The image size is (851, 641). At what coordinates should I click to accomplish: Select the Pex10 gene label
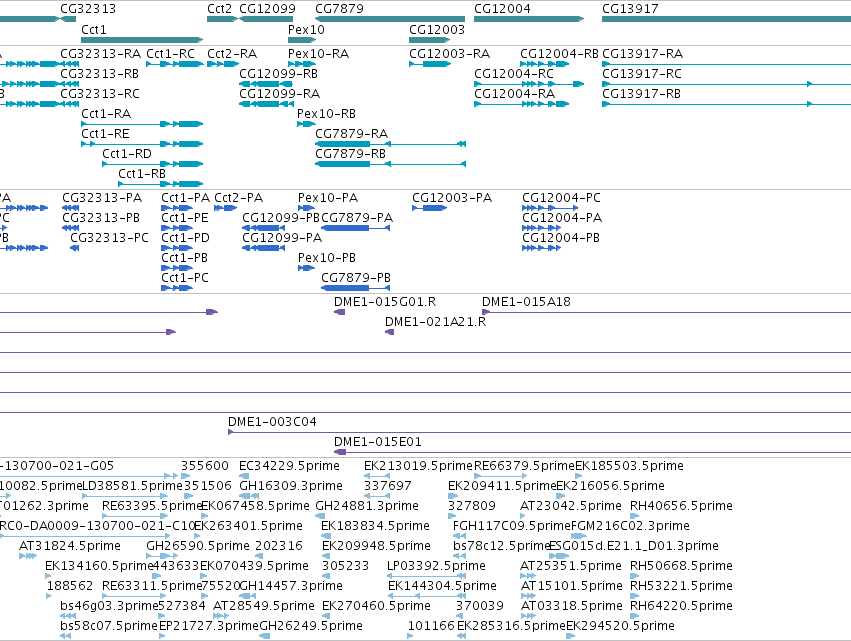click(306, 29)
